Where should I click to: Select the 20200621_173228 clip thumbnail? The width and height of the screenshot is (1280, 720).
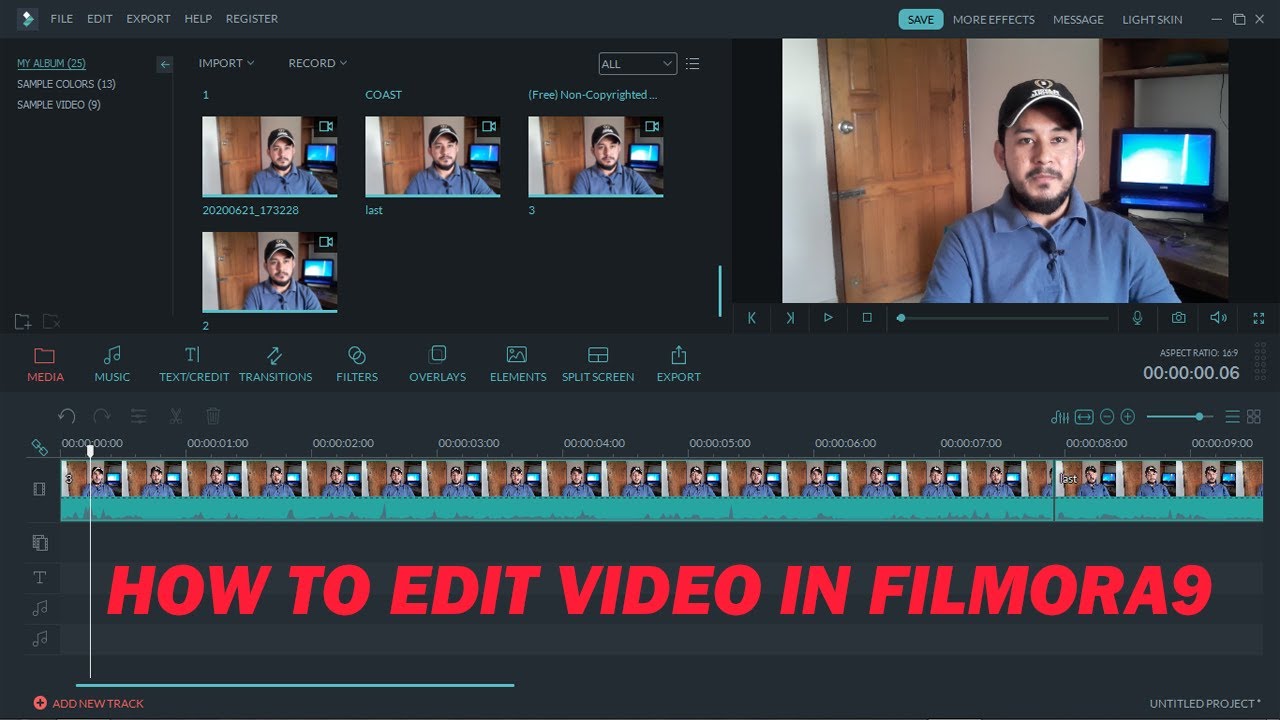269,156
